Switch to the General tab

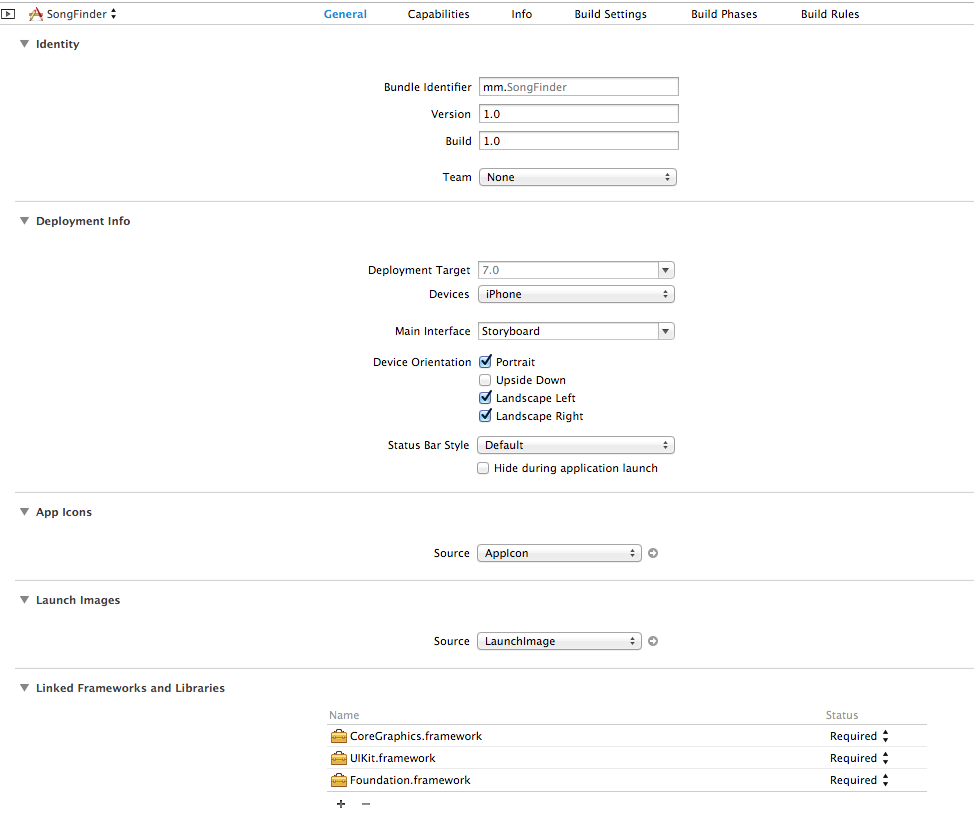[x=345, y=14]
